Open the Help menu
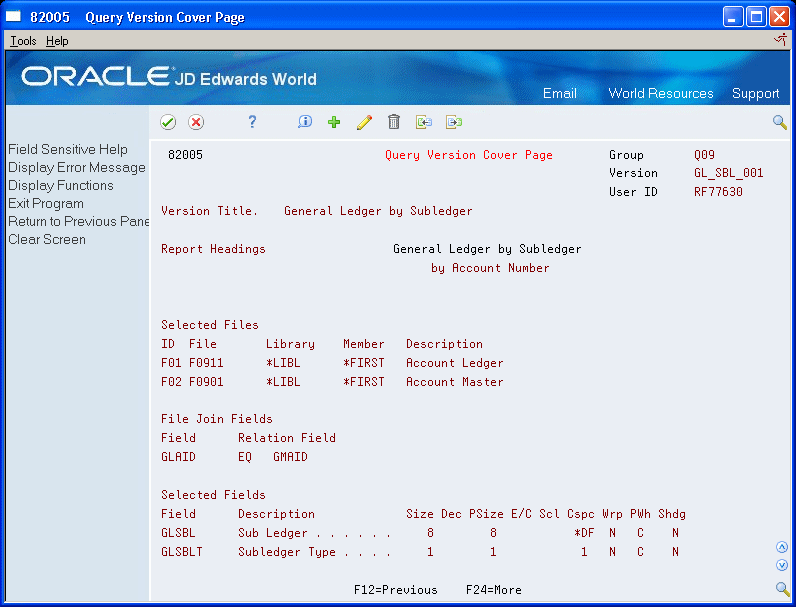The height and width of the screenshot is (607, 796). click(57, 41)
